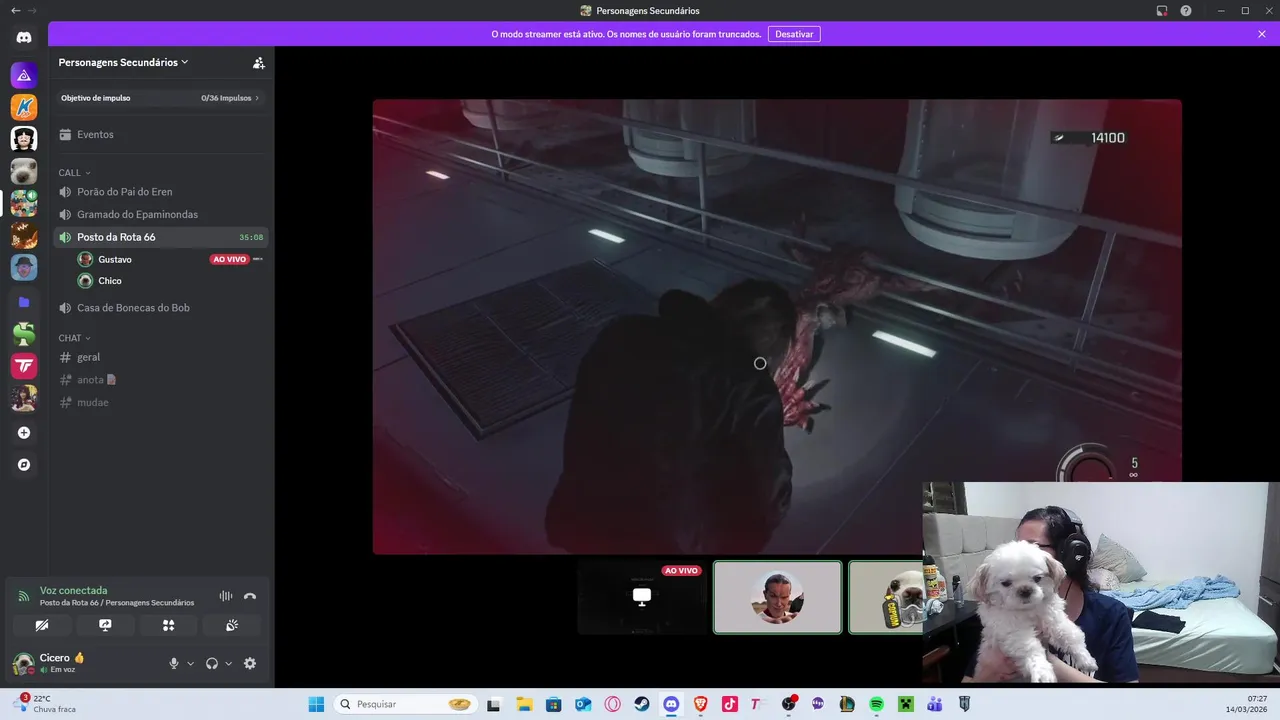Join the Casa de Bonecas do Bob channel
The height and width of the screenshot is (720, 1280).
point(161,307)
